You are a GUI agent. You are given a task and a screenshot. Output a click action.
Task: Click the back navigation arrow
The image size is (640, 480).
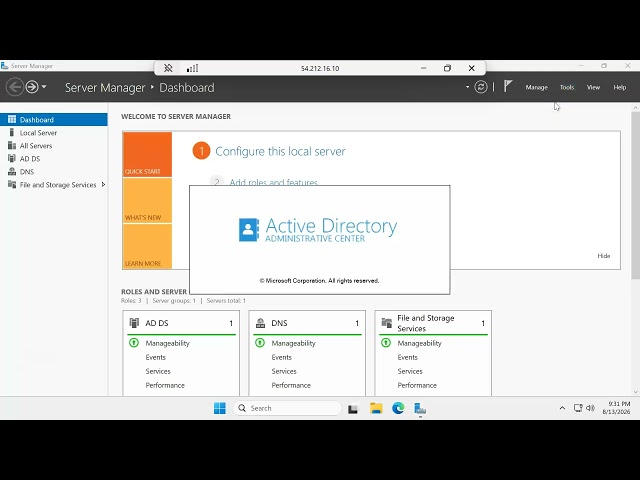coord(15,87)
